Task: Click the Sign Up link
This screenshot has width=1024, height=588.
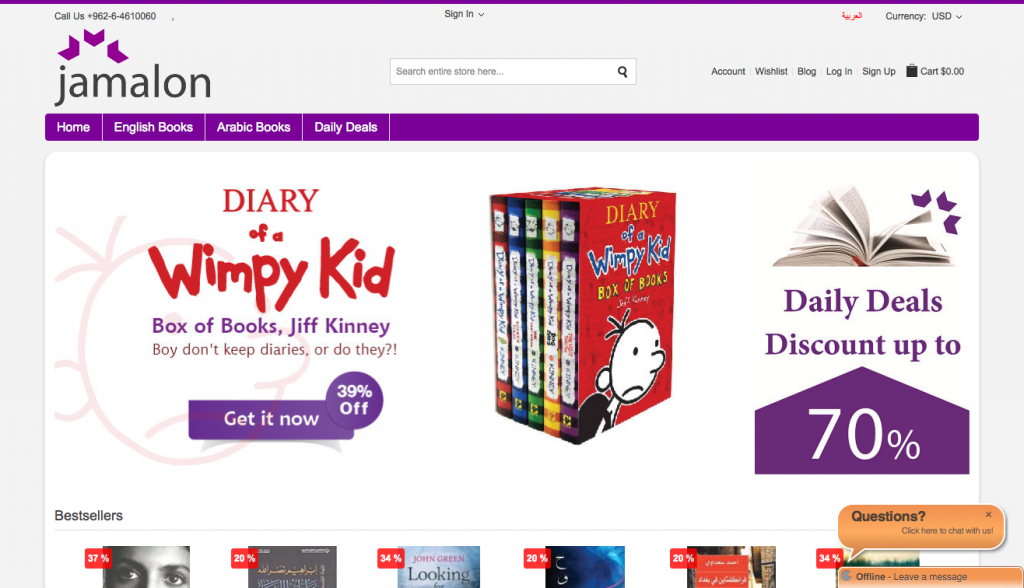Action: pos(878,71)
